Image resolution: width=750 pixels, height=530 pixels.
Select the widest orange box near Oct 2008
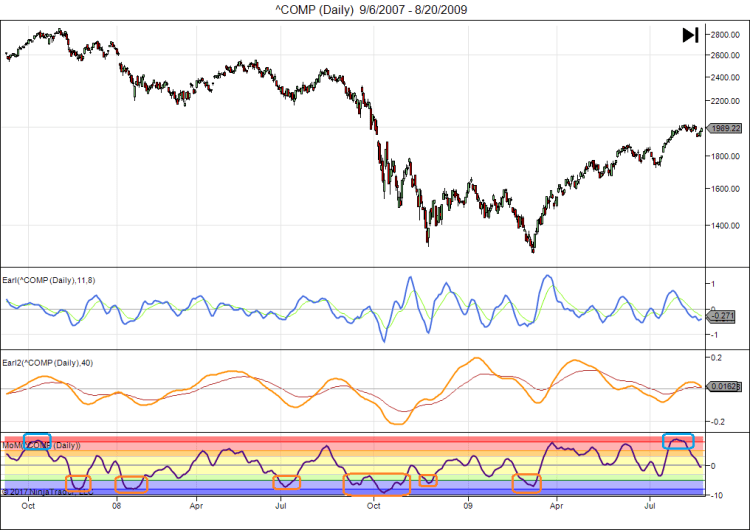376,485
